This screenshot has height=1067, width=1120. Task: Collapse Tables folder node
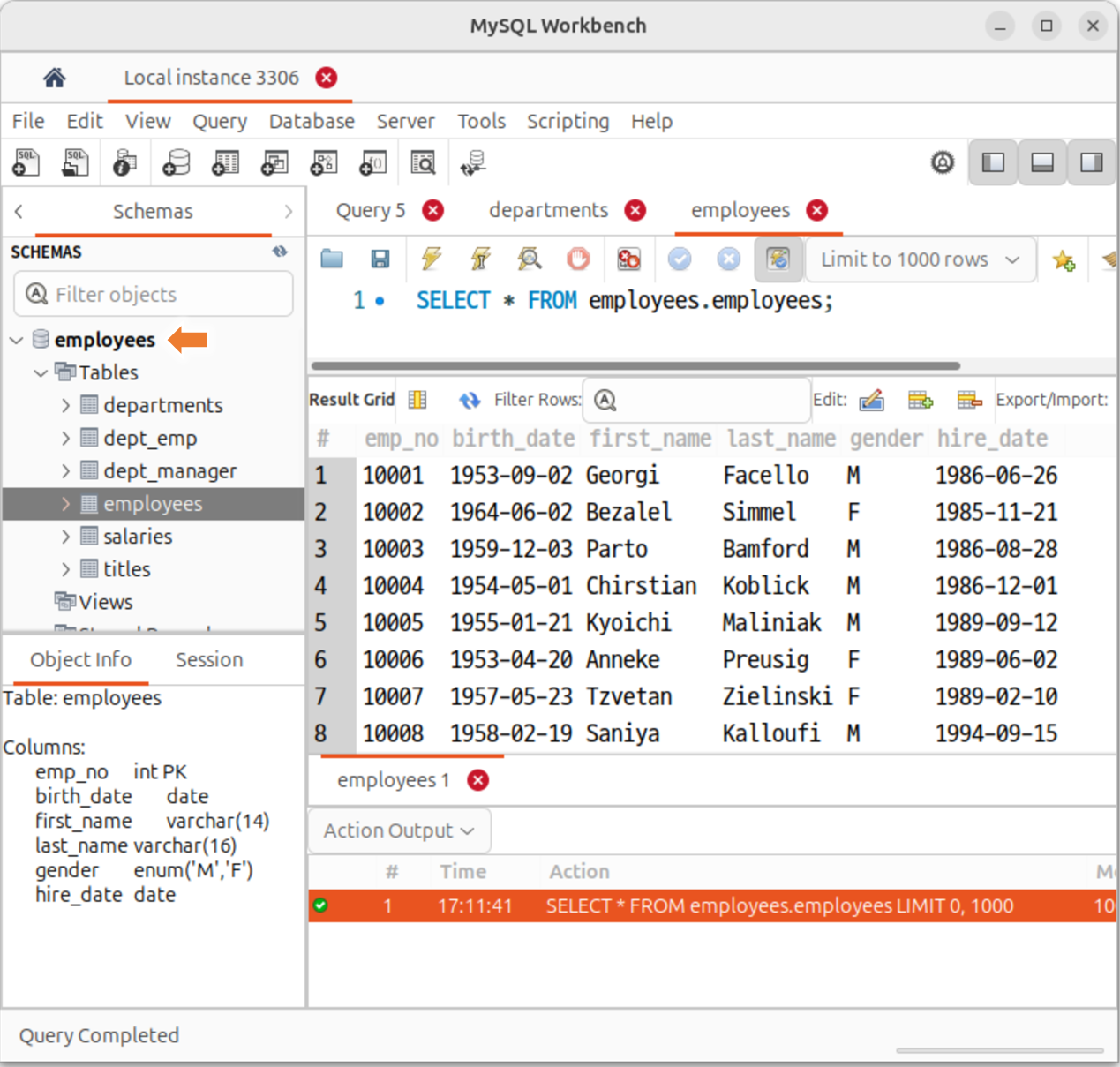[41, 372]
